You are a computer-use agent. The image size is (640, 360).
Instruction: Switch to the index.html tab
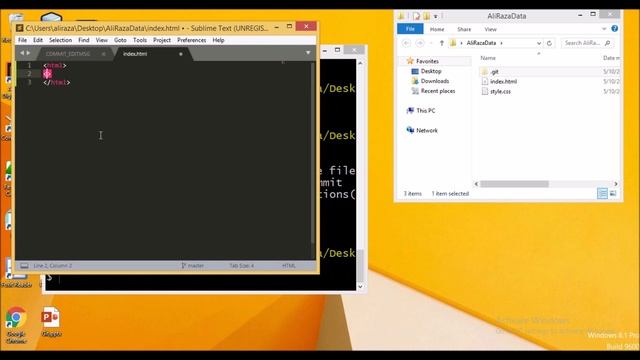(x=135, y=54)
